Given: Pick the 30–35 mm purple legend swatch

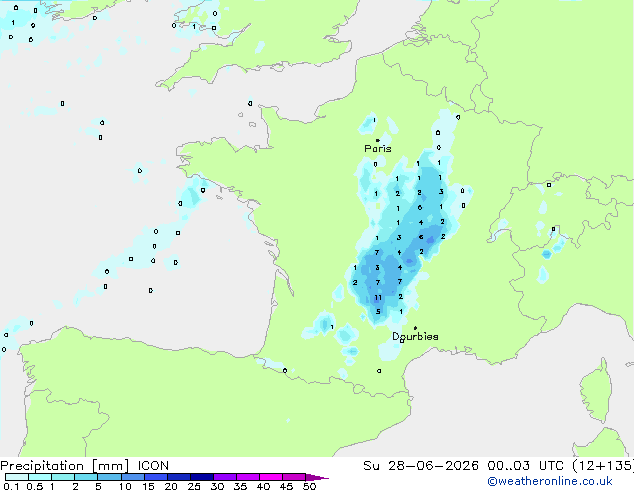Looking at the screenshot, I should tap(225, 477).
